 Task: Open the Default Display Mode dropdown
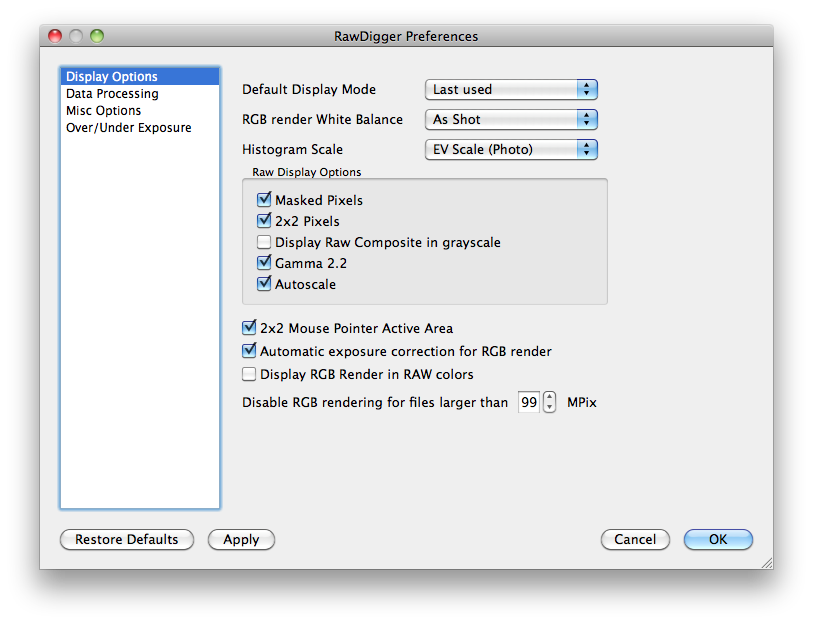click(511, 90)
